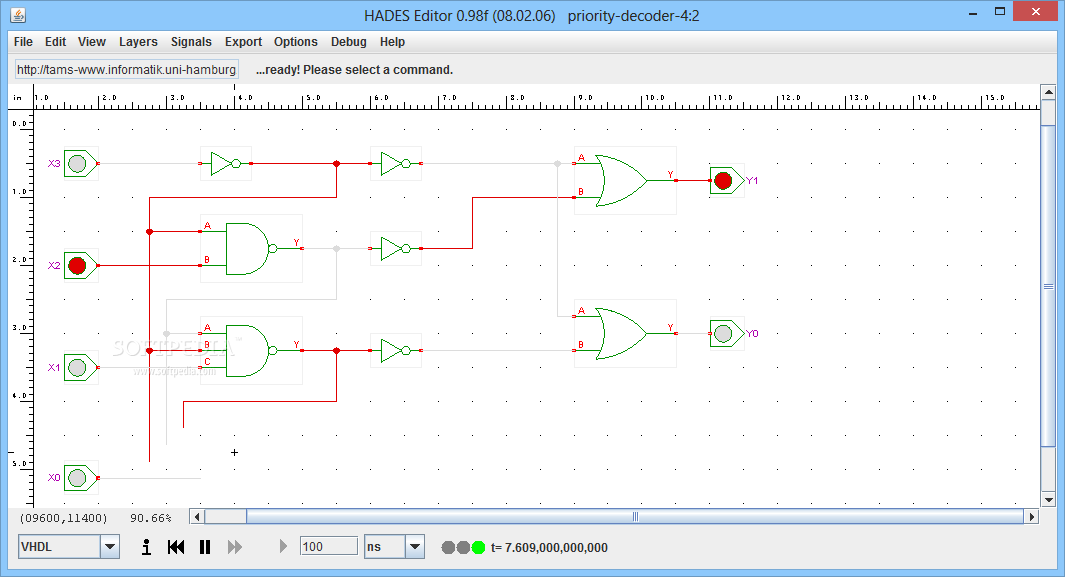Viewport: 1065px width, 577px height.
Task: Select inverter after three-input NAND
Action: click(396, 350)
